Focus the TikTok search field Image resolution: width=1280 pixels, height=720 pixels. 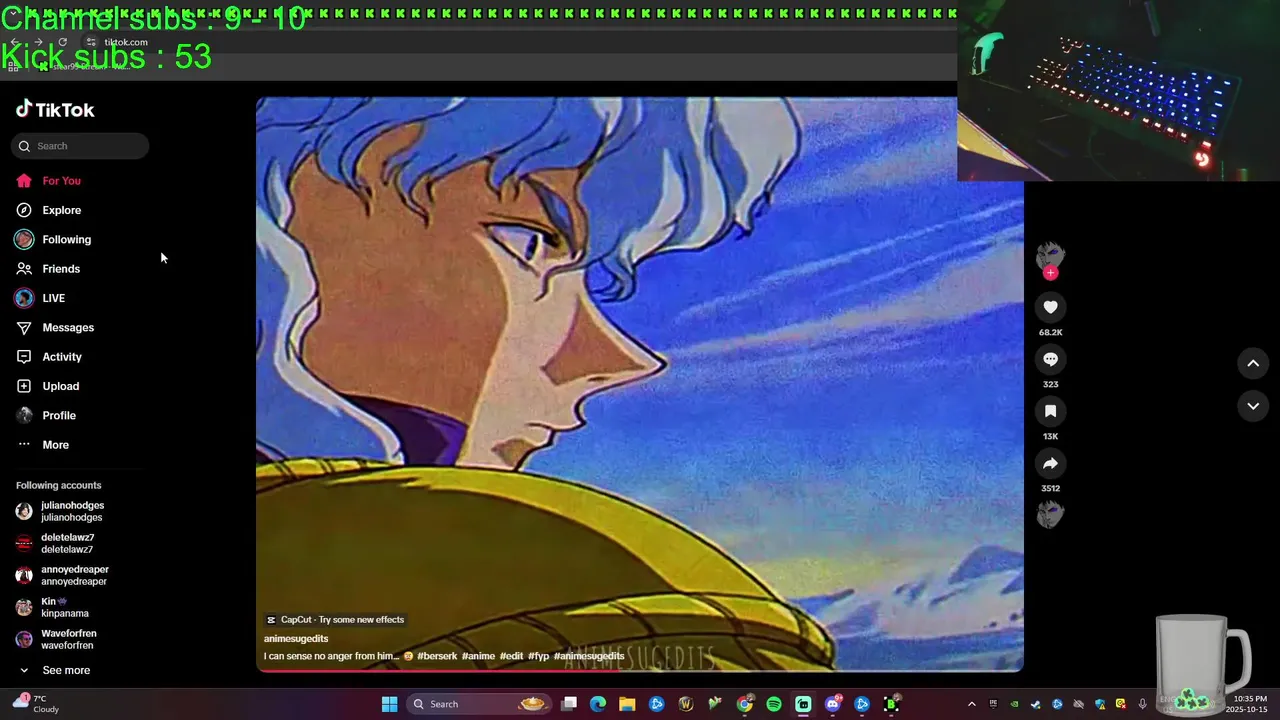(x=80, y=146)
